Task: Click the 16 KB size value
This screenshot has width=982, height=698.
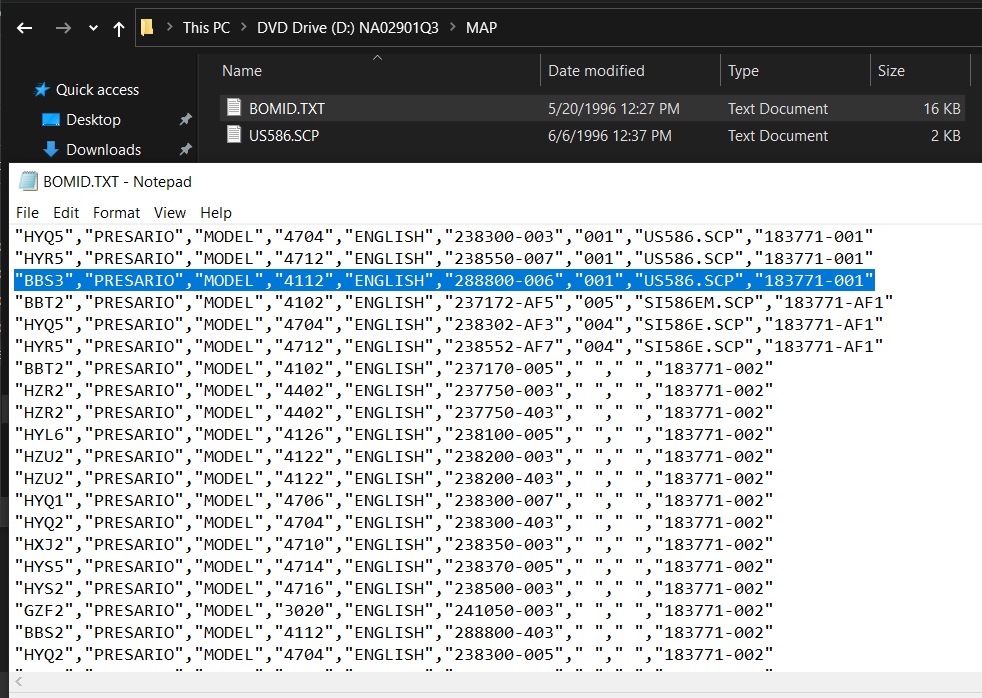Action: [x=942, y=108]
